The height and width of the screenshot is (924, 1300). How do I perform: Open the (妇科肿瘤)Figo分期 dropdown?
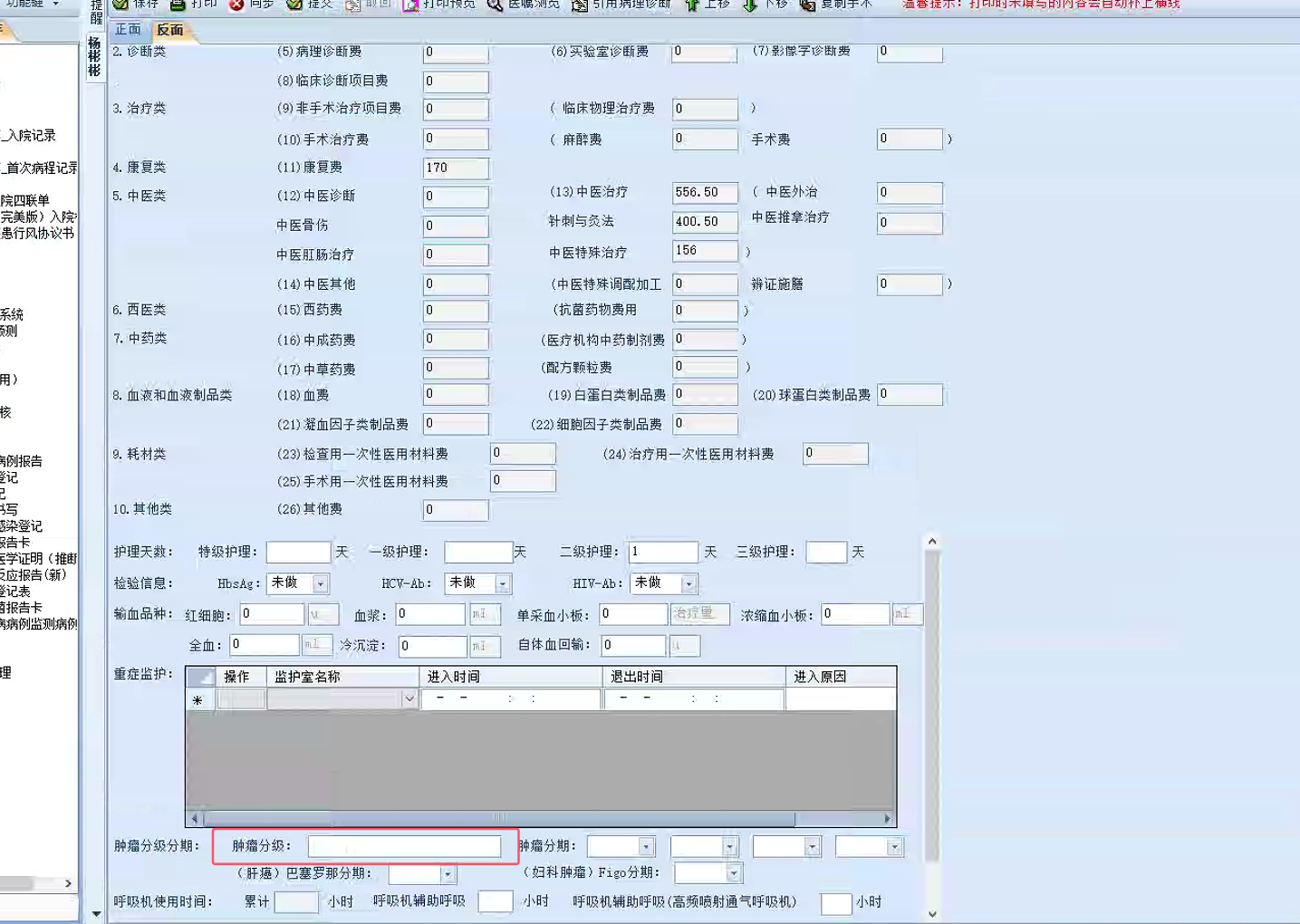734,873
